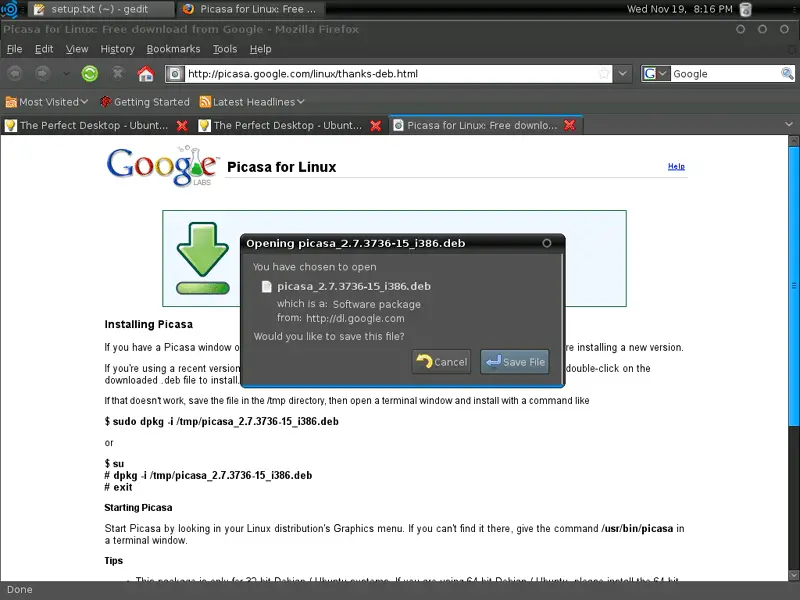Click the dialog file name picasa_2.7.3736-15_i386.deb
The image size is (800, 600).
point(354,287)
